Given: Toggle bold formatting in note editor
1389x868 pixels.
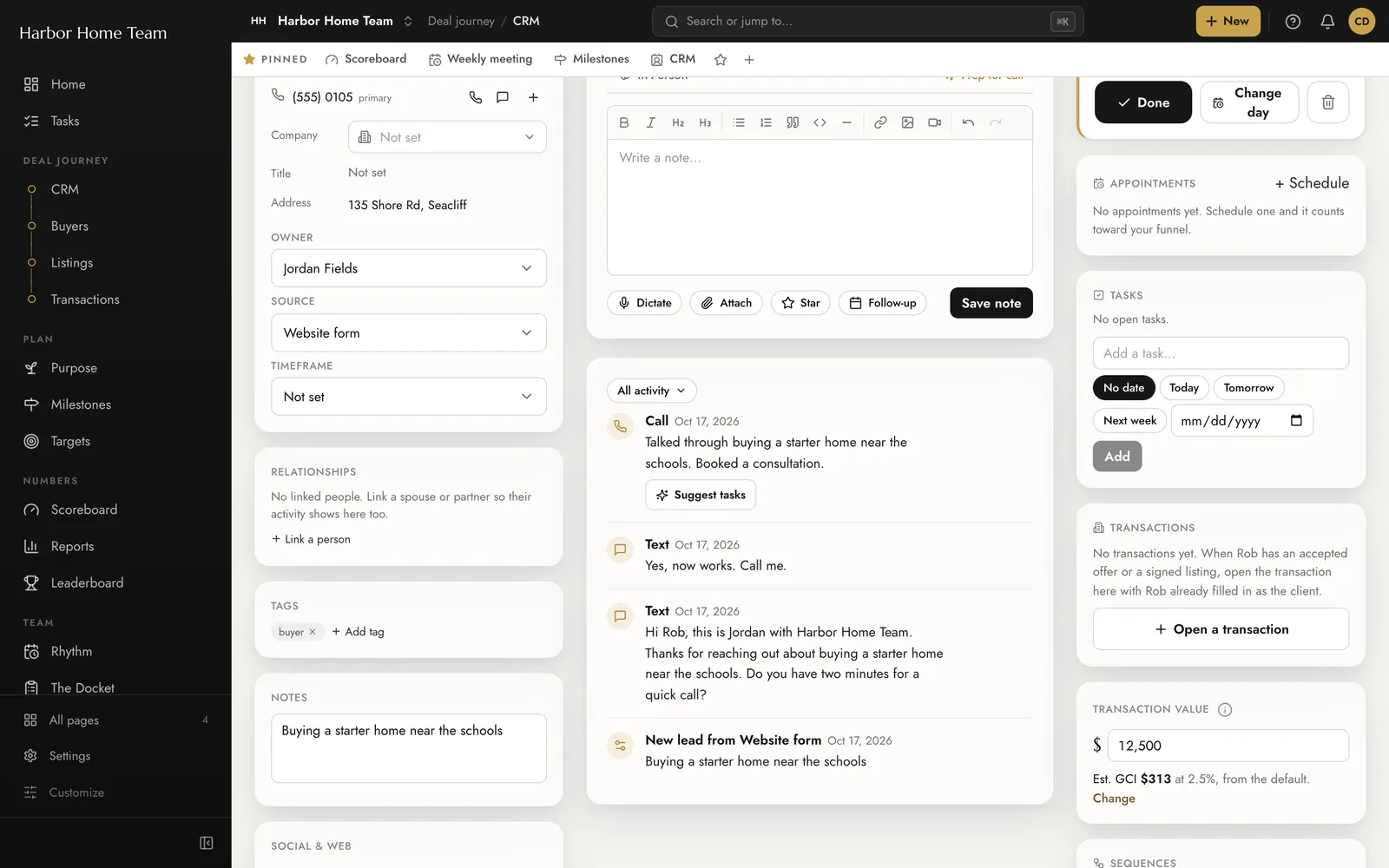Looking at the screenshot, I should click(x=623, y=122).
